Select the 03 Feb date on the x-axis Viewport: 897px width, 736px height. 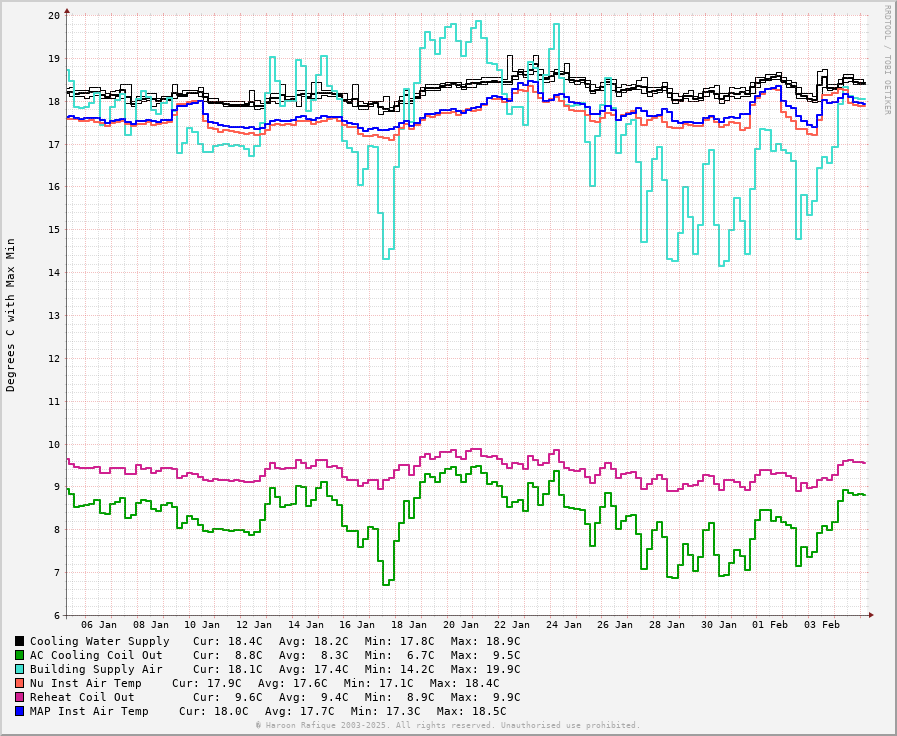point(822,625)
